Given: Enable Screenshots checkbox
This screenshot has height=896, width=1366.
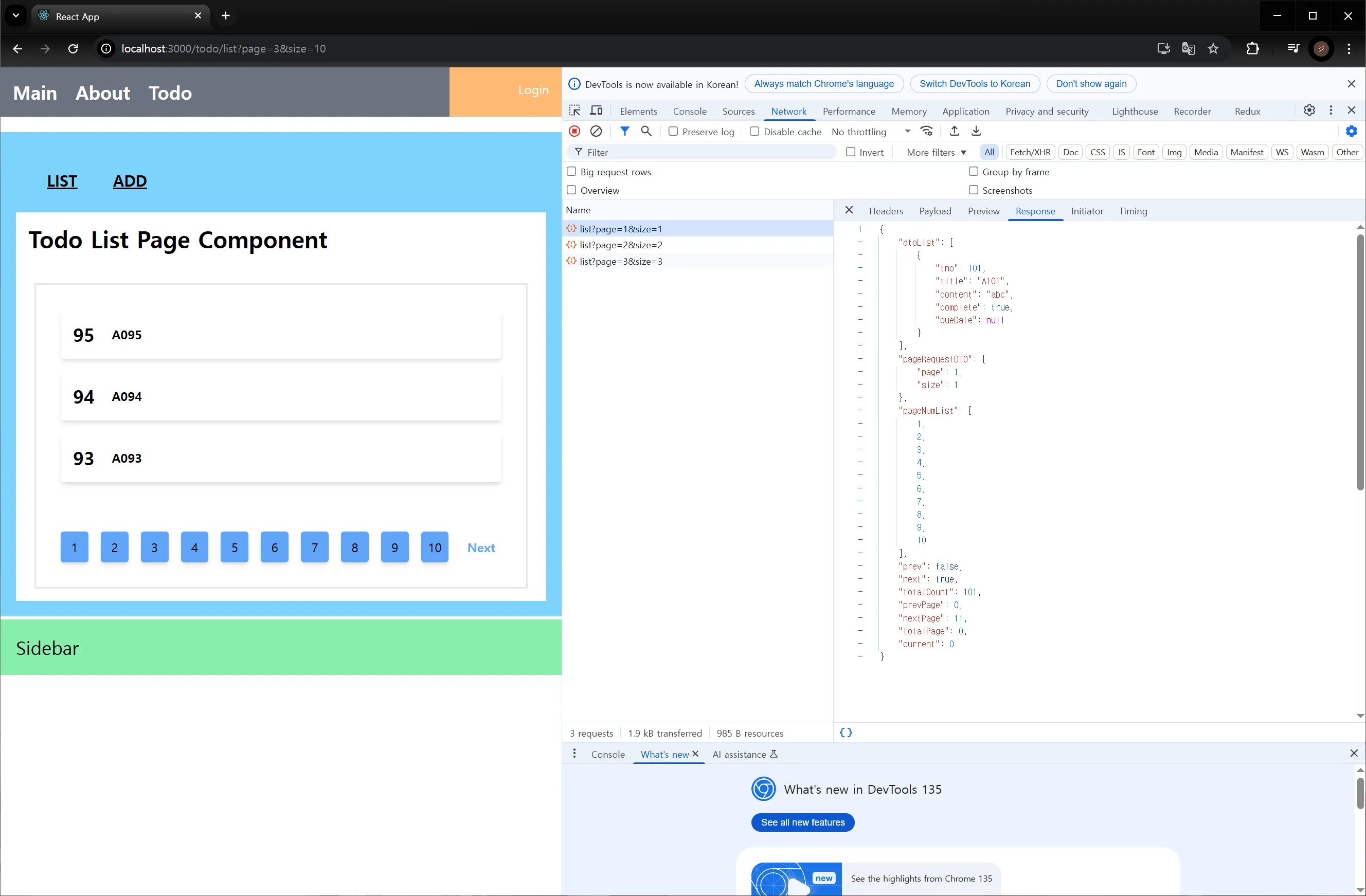Looking at the screenshot, I should (x=974, y=190).
